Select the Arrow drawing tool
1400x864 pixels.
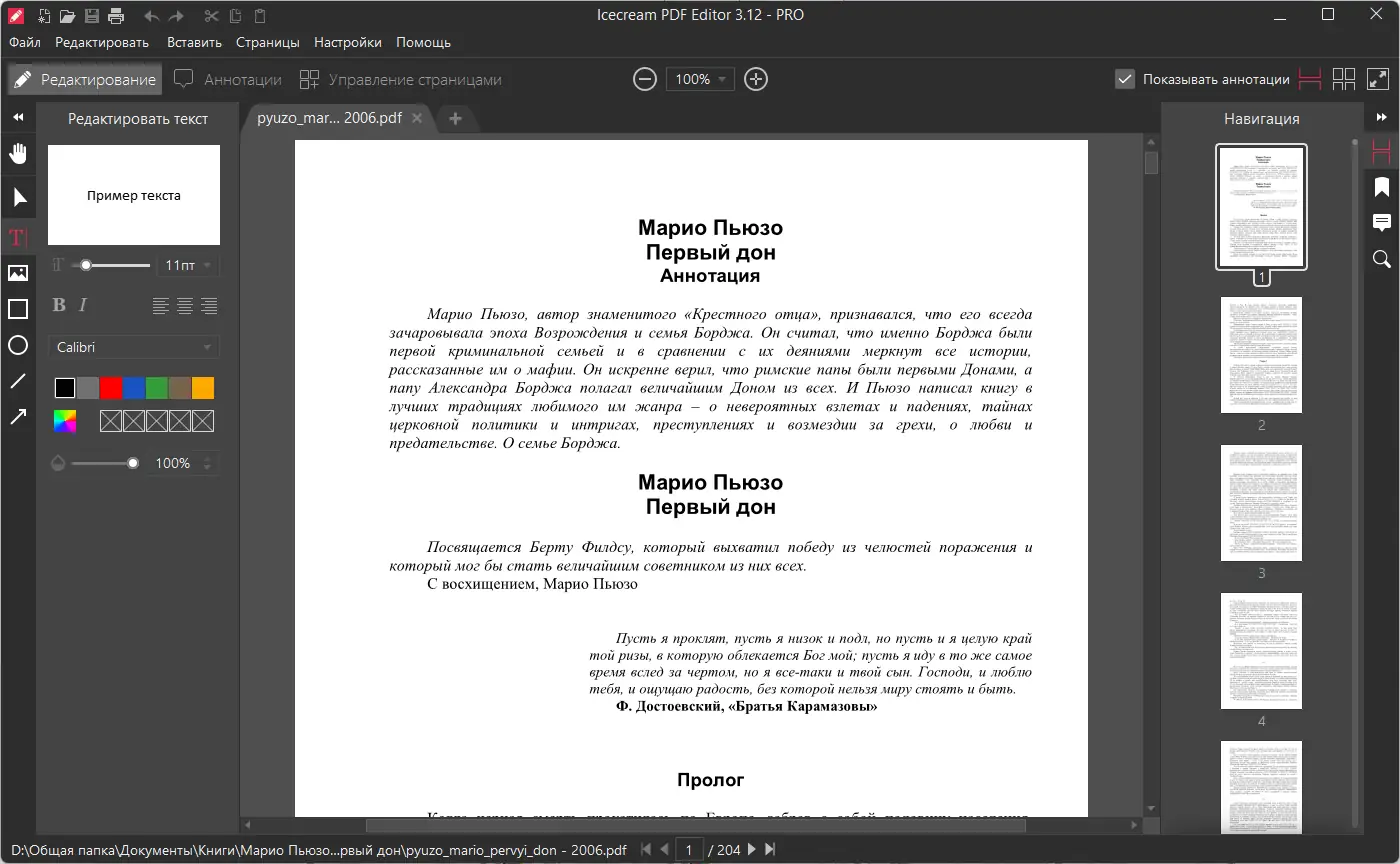(18, 417)
